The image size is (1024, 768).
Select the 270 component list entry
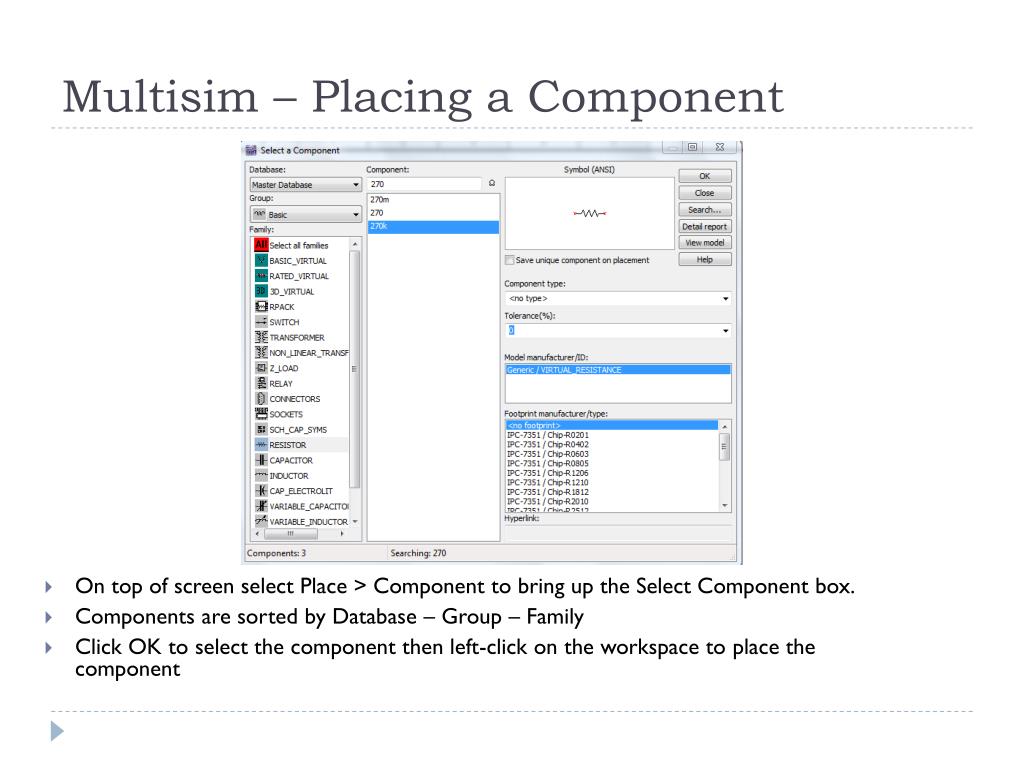tap(433, 213)
